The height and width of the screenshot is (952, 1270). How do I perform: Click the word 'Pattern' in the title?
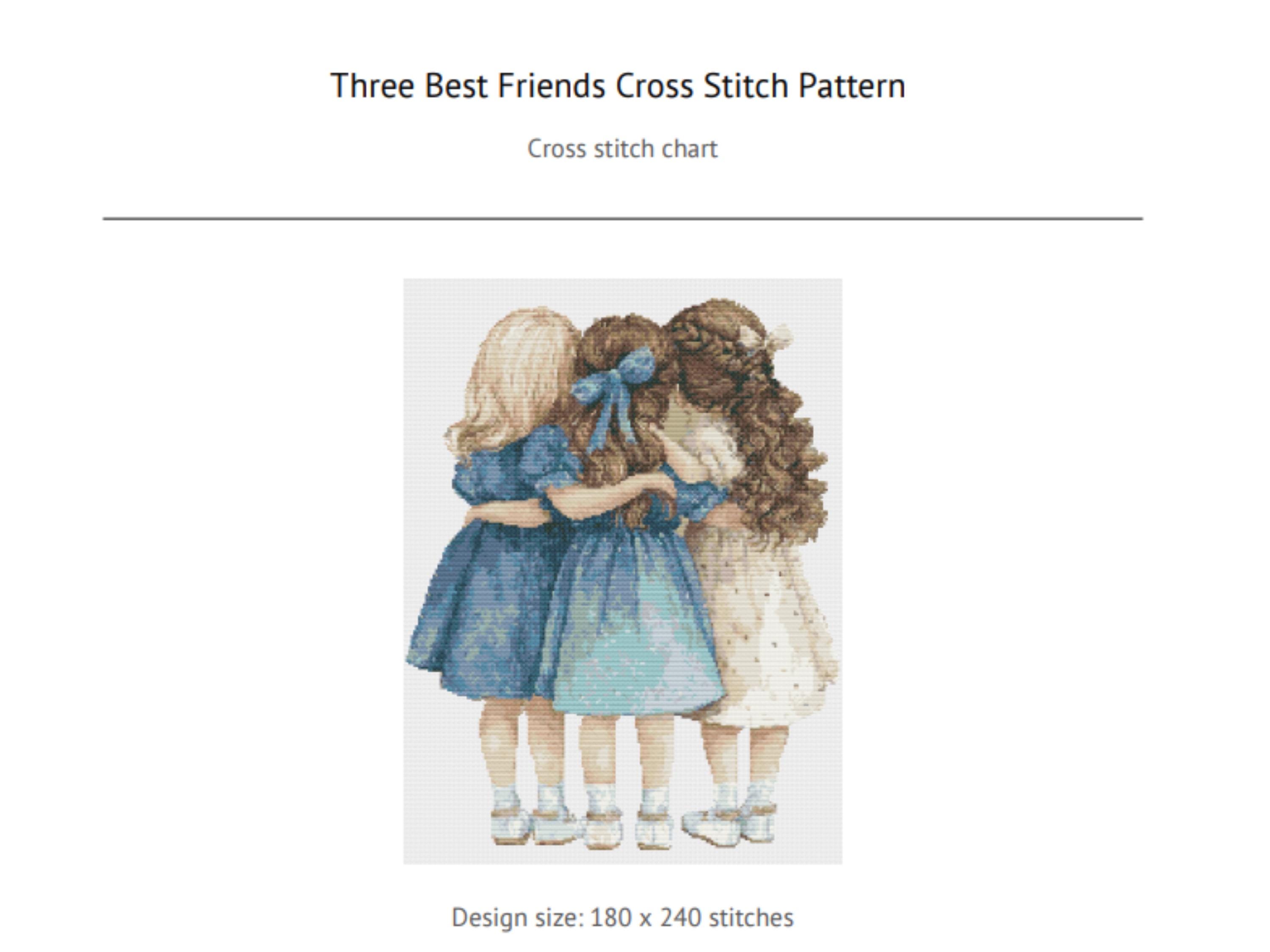click(x=852, y=86)
